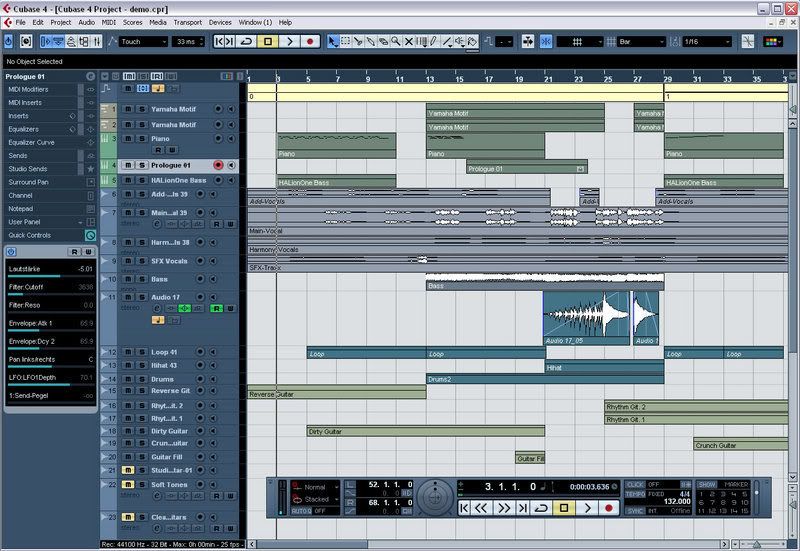This screenshot has width=800, height=551.
Task: Select the Line tool in toolbar
Action: click(x=447, y=41)
